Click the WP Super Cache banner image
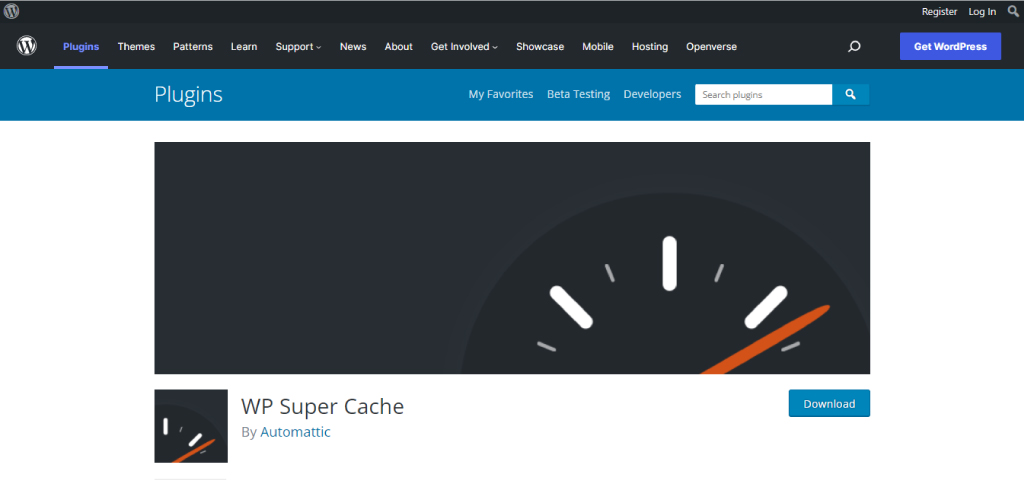The height and width of the screenshot is (480, 1024). pyautogui.click(x=512, y=258)
